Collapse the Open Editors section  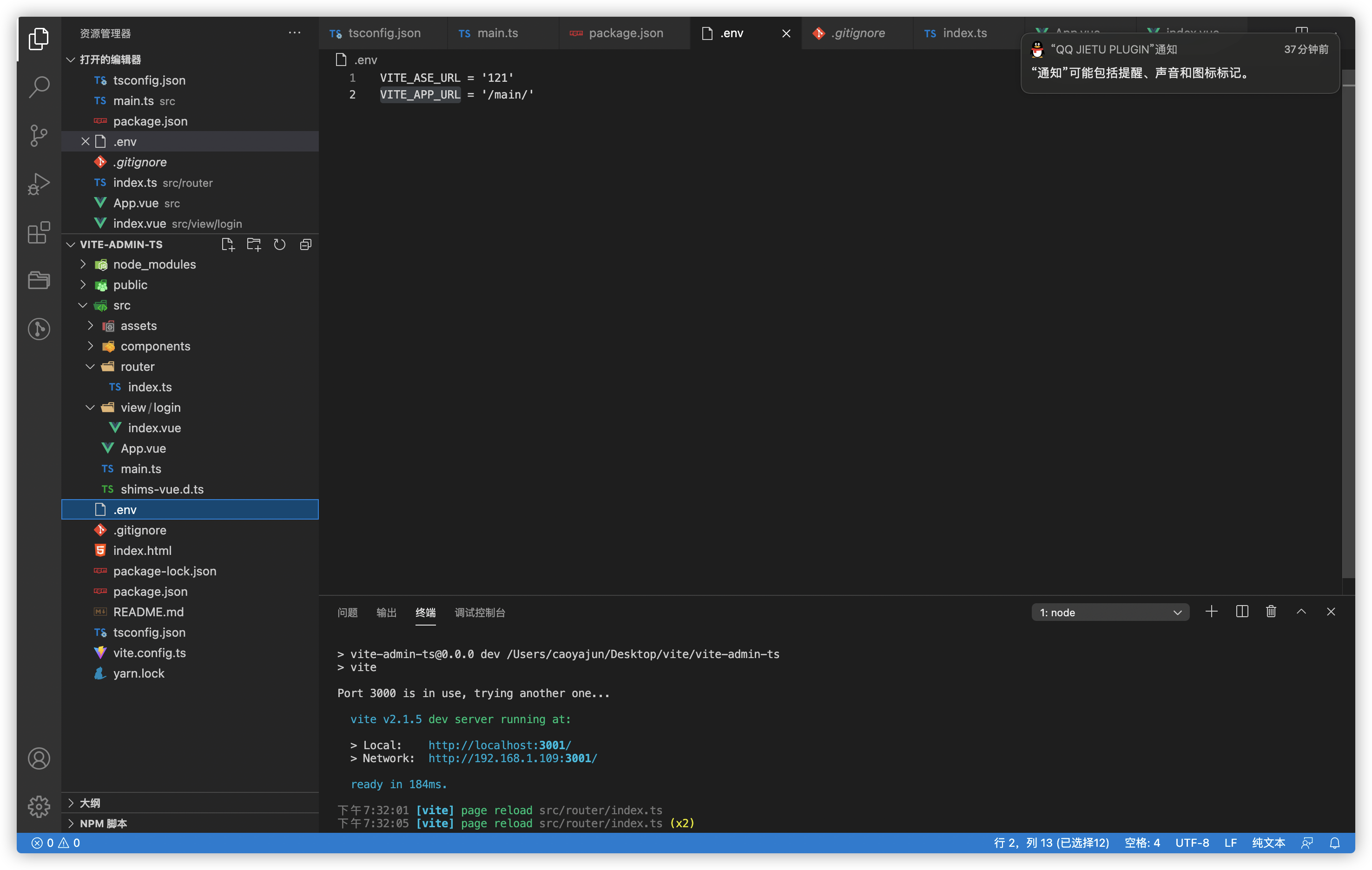71,60
